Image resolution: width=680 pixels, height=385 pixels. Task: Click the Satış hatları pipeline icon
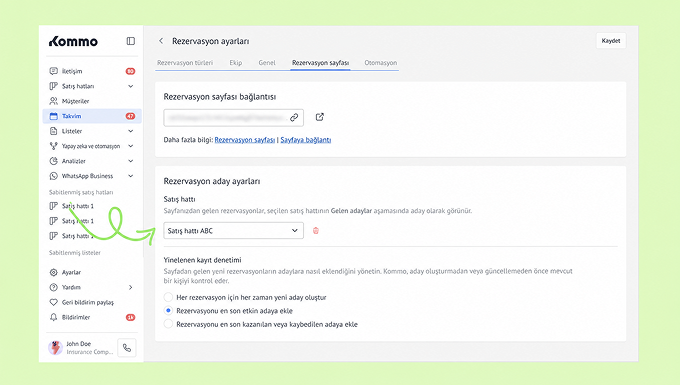click(53, 86)
